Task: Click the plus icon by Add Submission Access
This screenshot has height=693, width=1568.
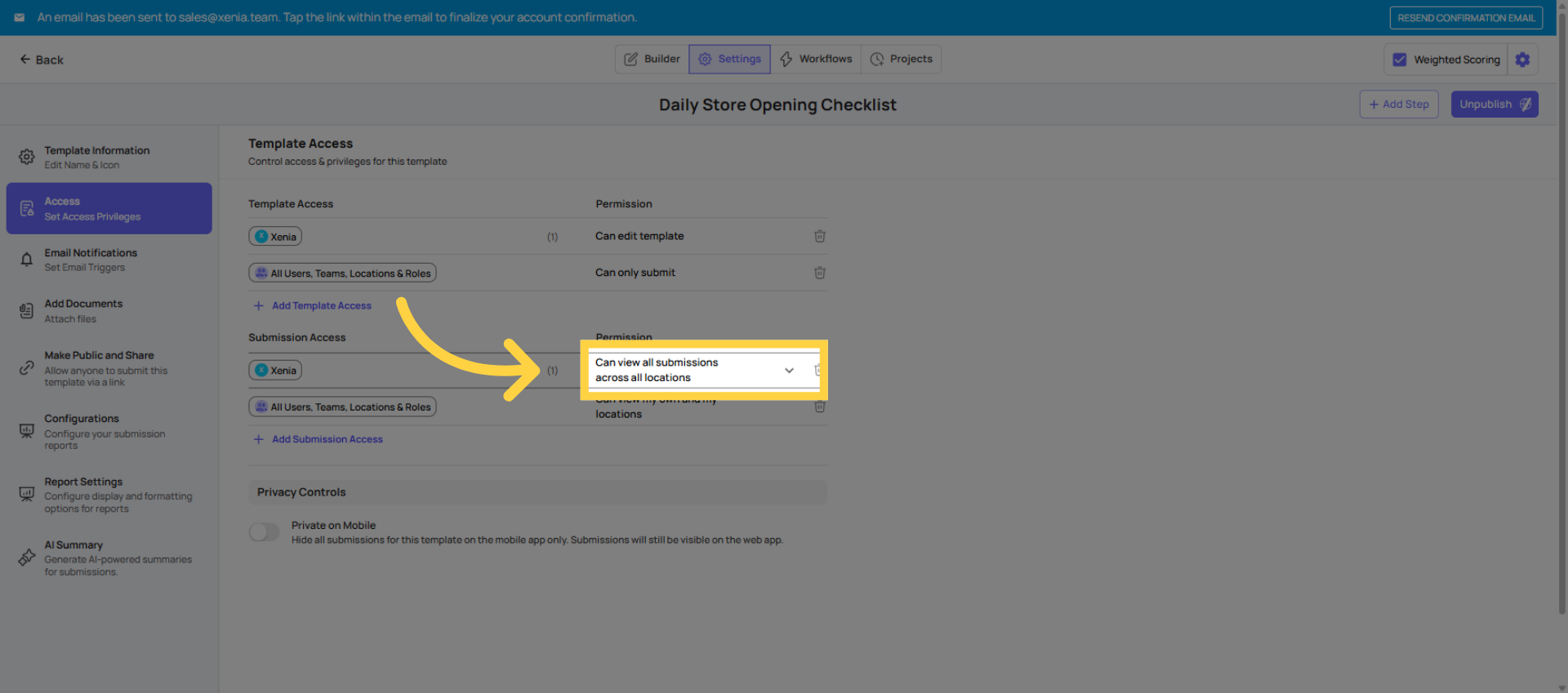Action: click(259, 439)
